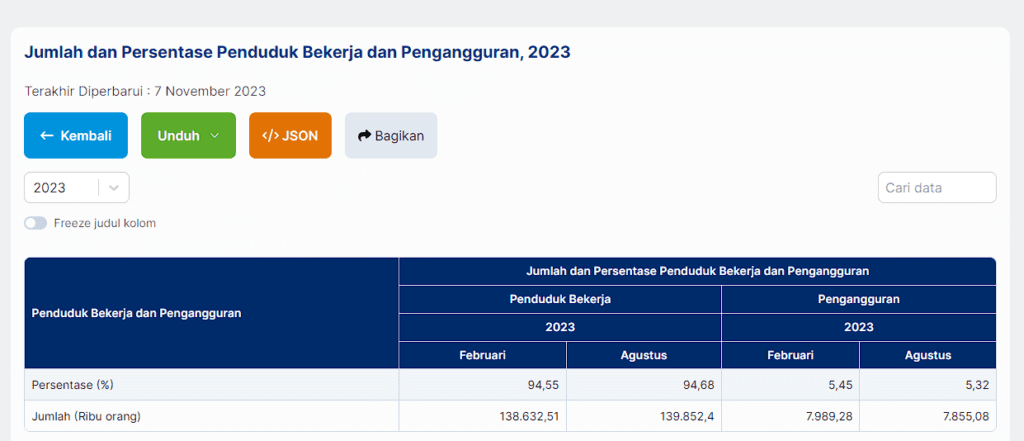The image size is (1024, 441).
Task: Select the Penduduk Bekerja column group header
Action: 559,299
